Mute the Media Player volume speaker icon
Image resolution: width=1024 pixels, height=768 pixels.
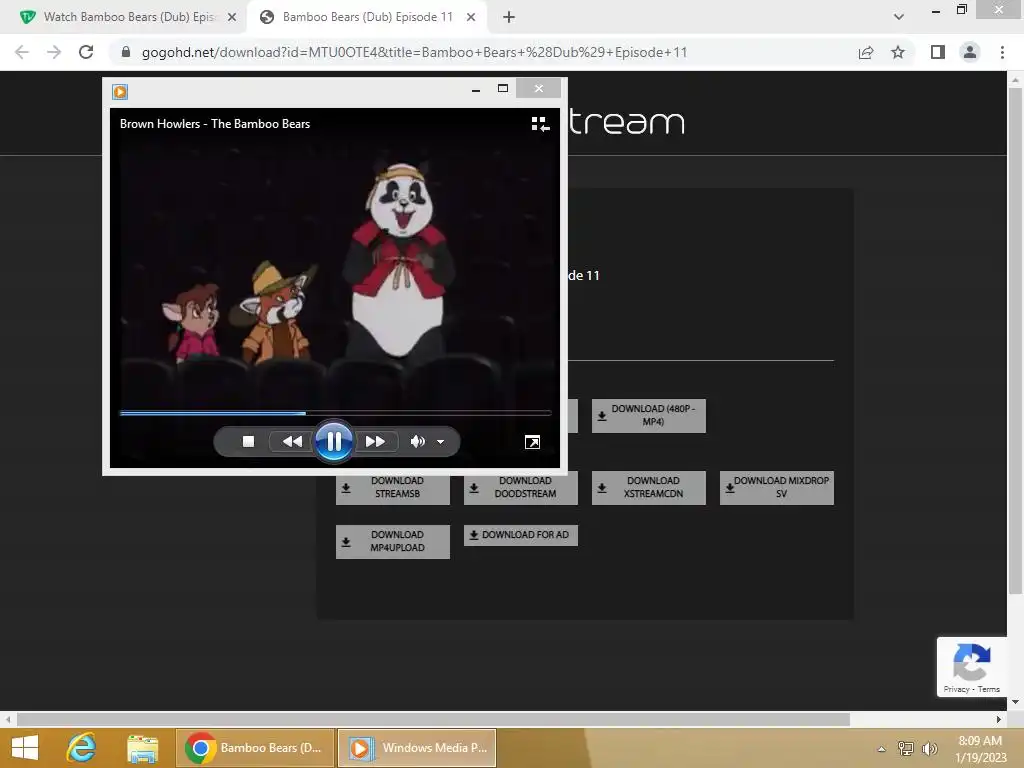click(417, 442)
